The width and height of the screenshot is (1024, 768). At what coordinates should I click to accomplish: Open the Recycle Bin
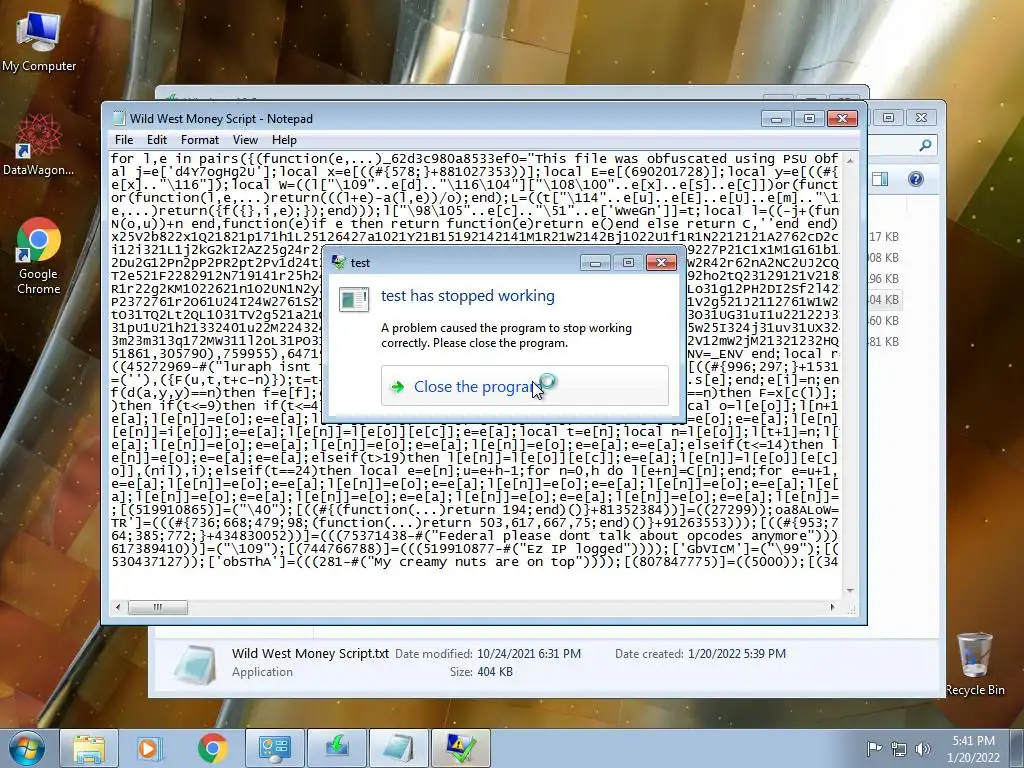point(974,664)
